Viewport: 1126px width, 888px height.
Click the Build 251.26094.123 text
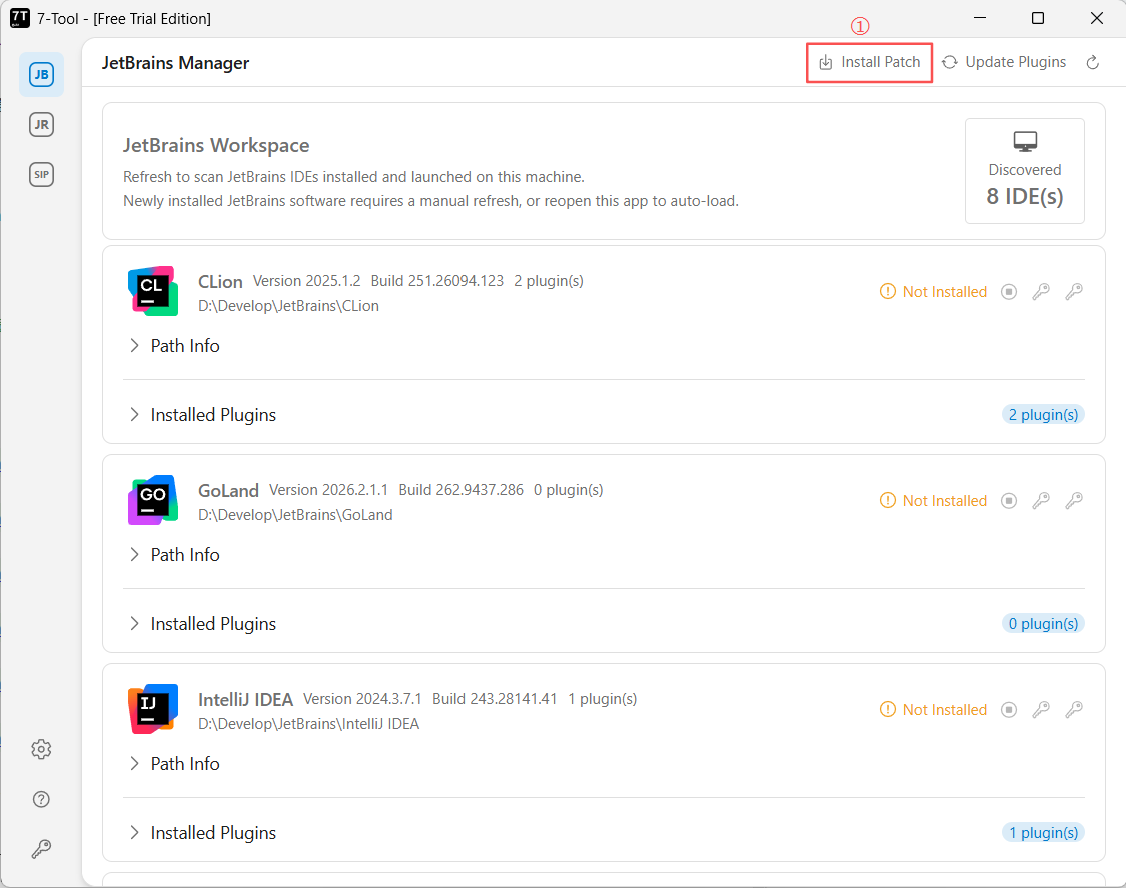tap(437, 281)
